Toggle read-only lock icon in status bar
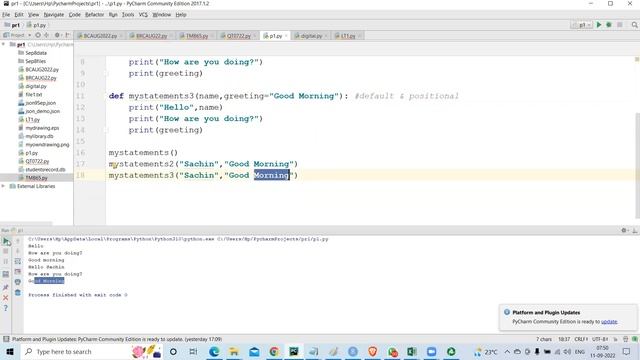Screen dimensions: 640x360 click(x=616, y=339)
